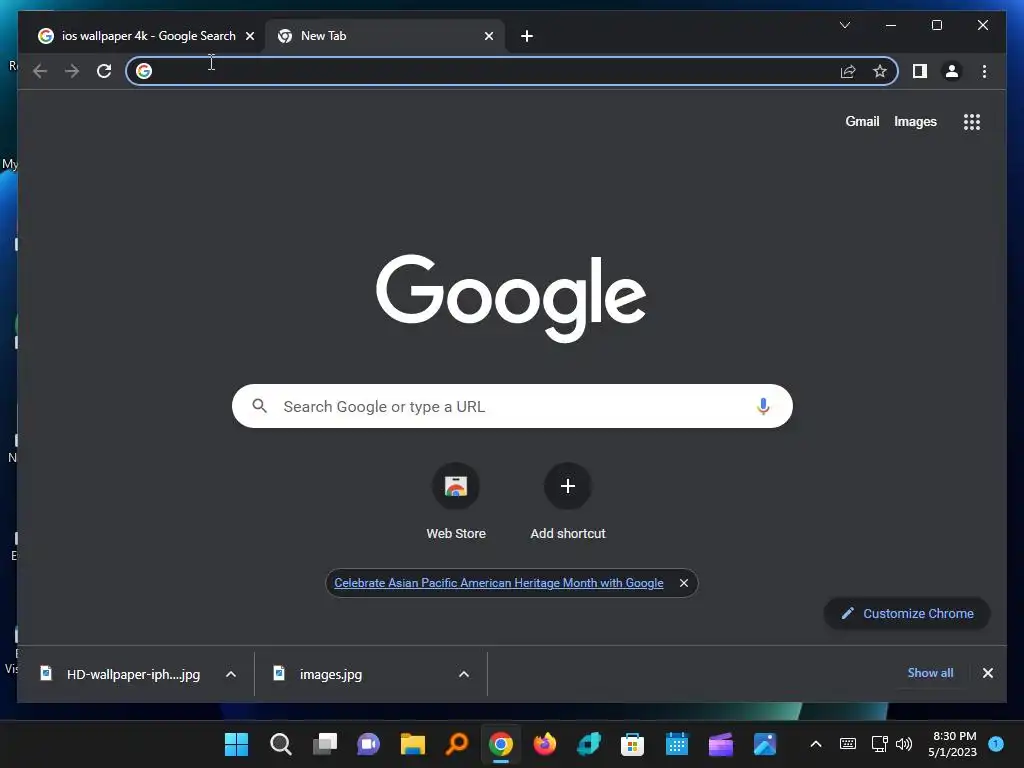
Task: Open the volume control in tray
Action: (x=904, y=744)
